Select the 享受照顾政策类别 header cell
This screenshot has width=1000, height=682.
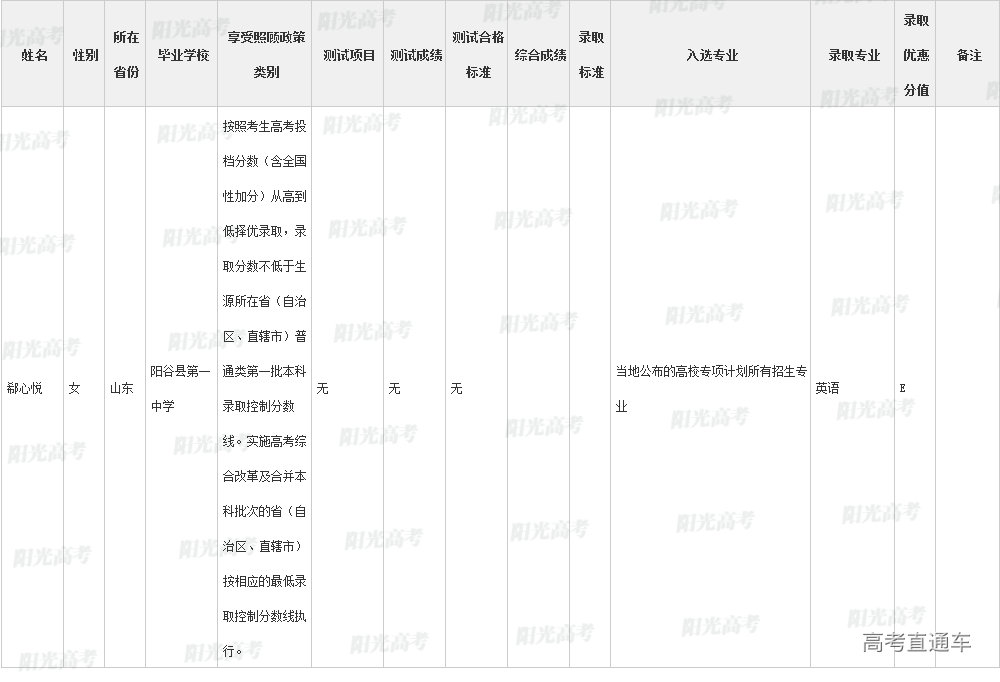(265, 55)
